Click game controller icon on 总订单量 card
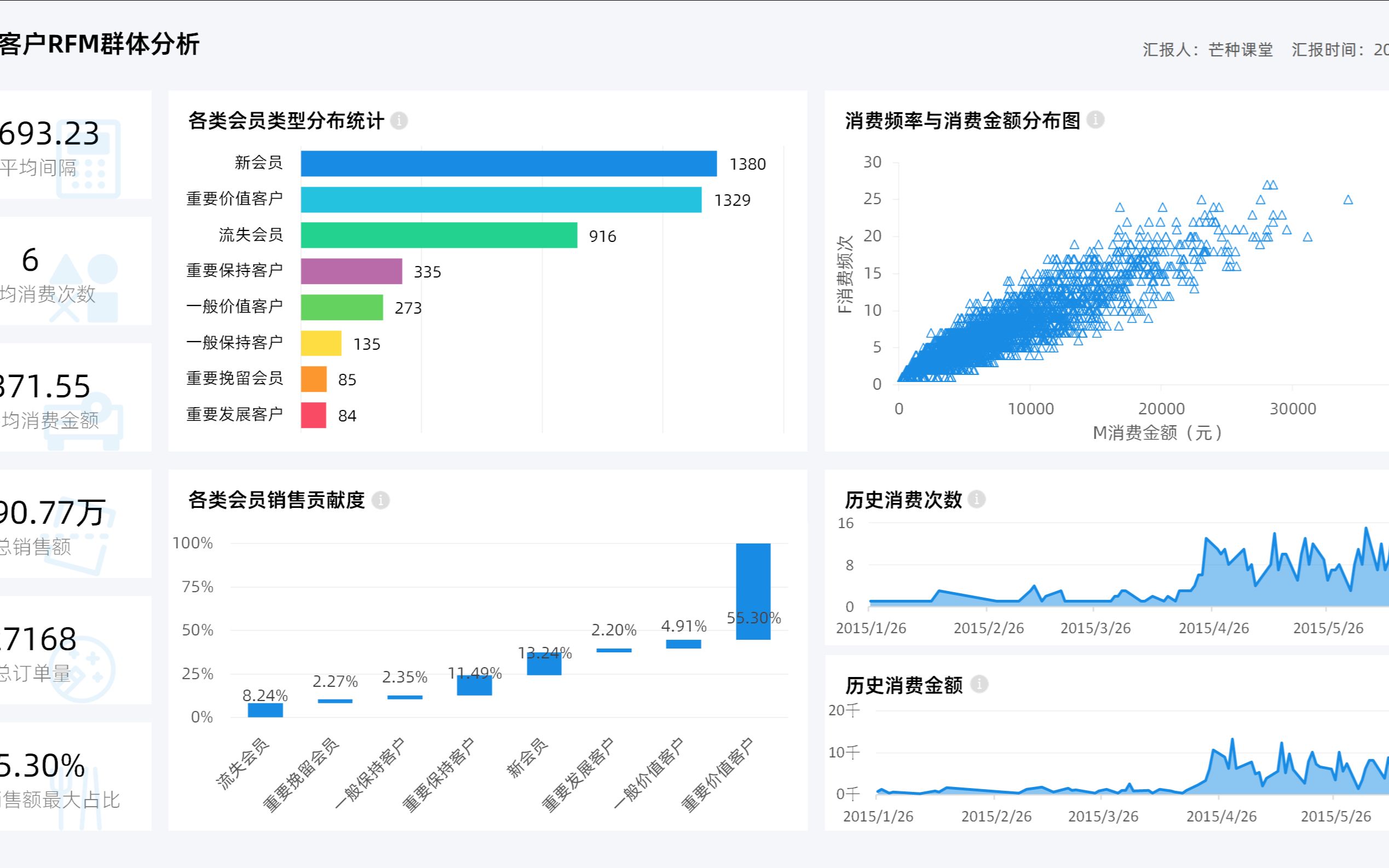Viewport: 1389px width, 868px height. pos(83,669)
